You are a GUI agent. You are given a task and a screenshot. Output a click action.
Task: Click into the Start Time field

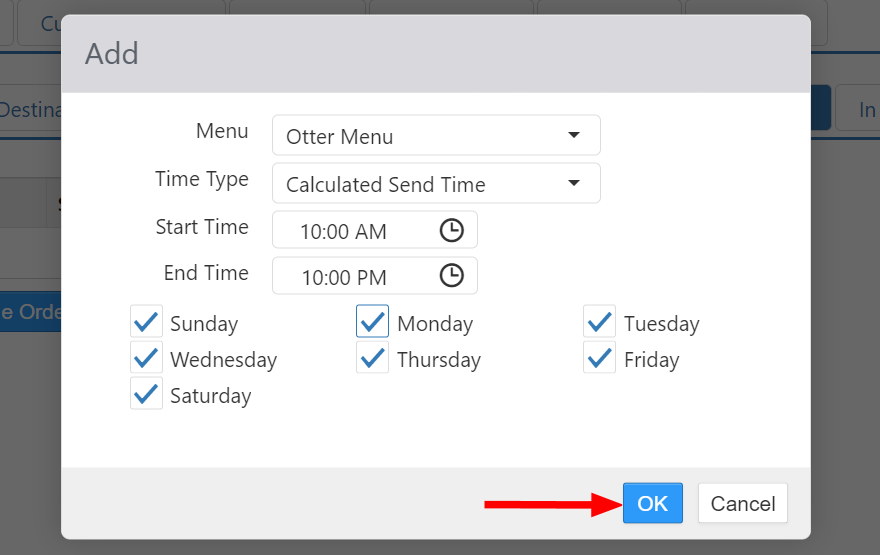click(350, 231)
